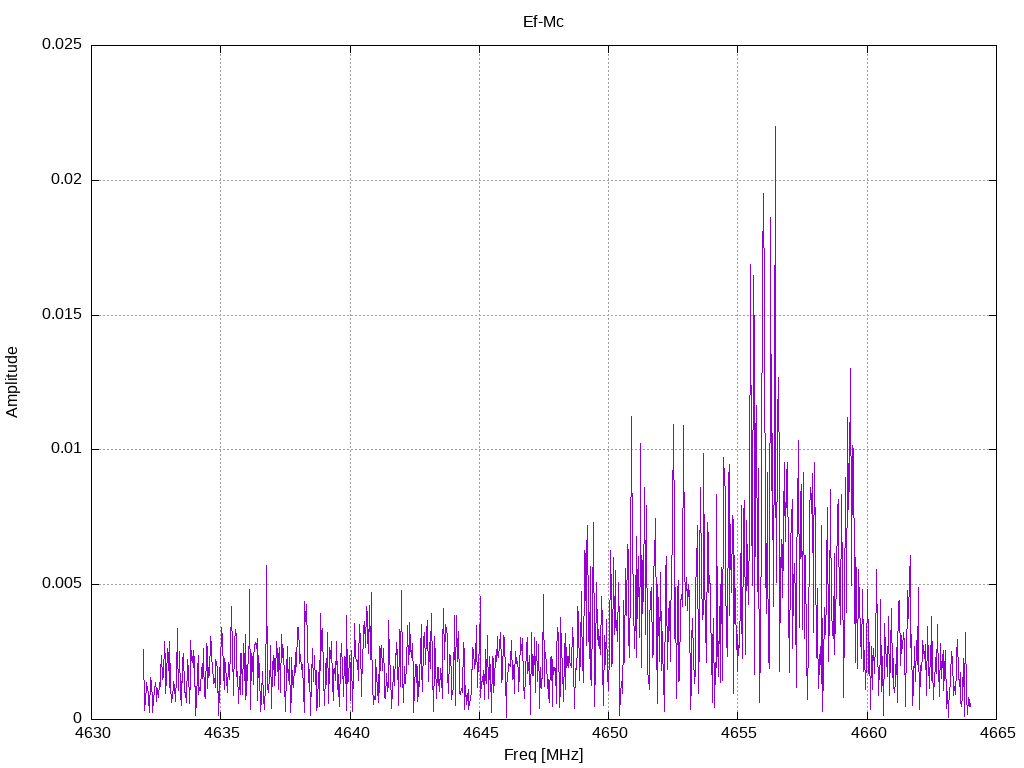This screenshot has height=768, width=1024.
Task: Select the 0.02 y-axis tick label
Action: pos(66,180)
